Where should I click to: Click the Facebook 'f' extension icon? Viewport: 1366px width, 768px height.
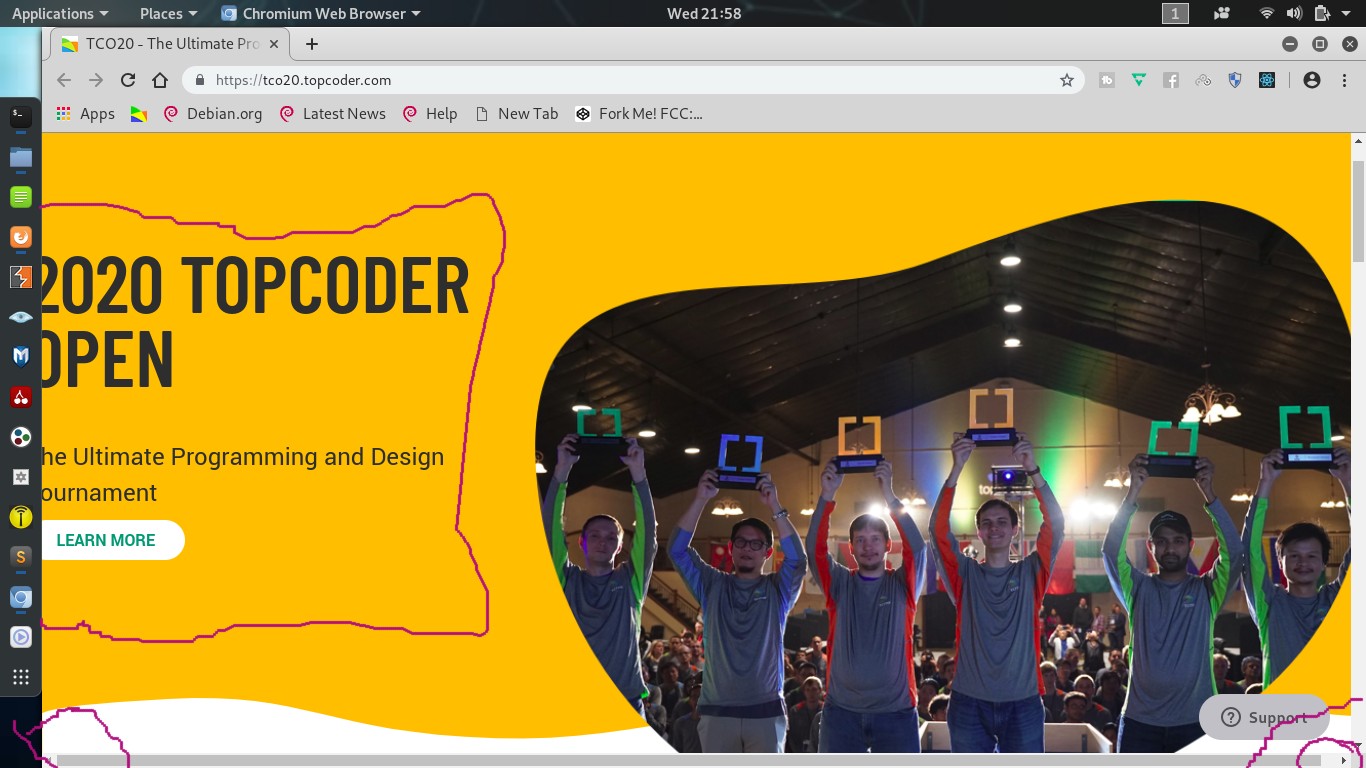pyautogui.click(x=1171, y=80)
